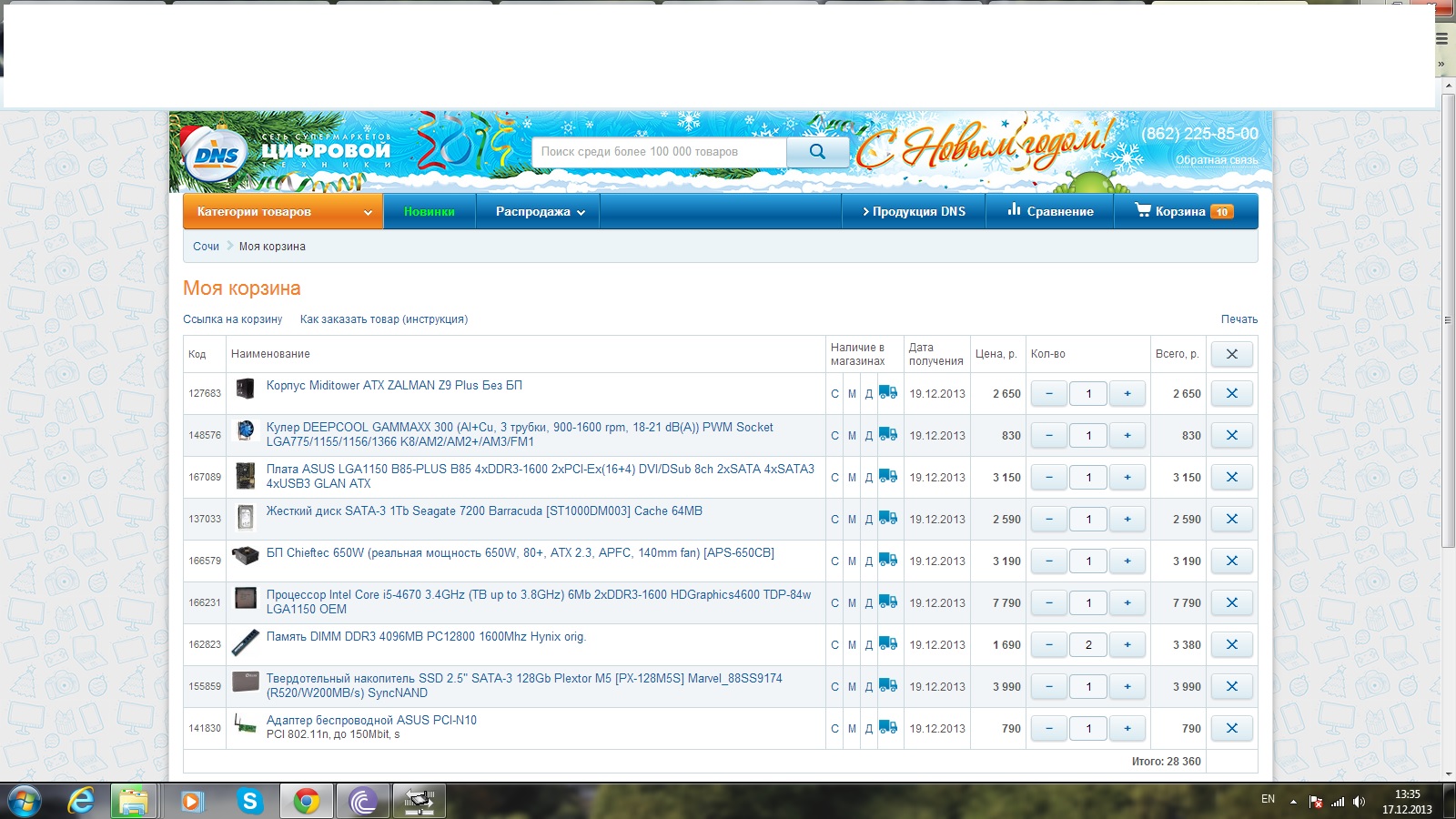This screenshot has height=819, width=1456.
Task: Click delivery truck icon for ASUS PCI-N10
Action: (x=888, y=728)
